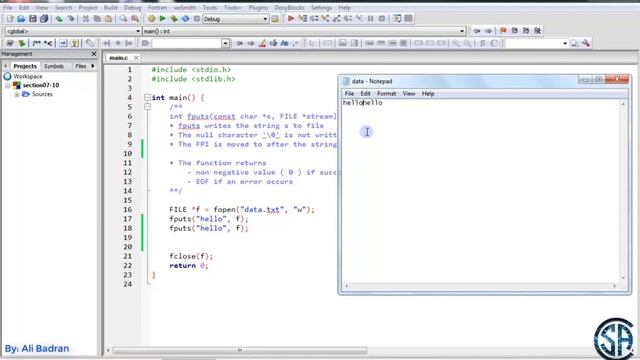Image resolution: width=640 pixels, height=360 pixels.
Task: Create a new file via toolbar icon
Action: tap(10, 19)
